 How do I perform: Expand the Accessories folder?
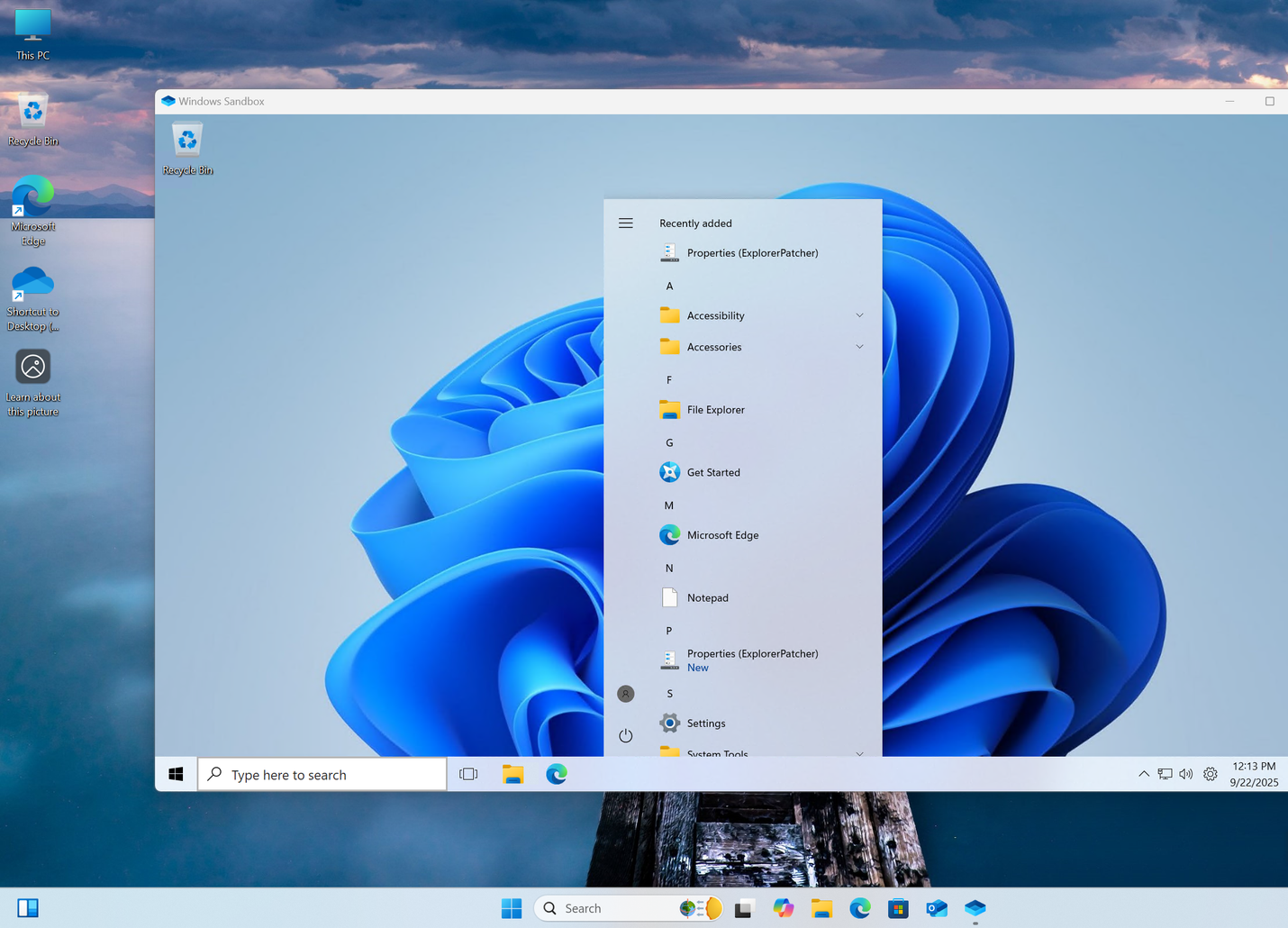[x=859, y=346]
